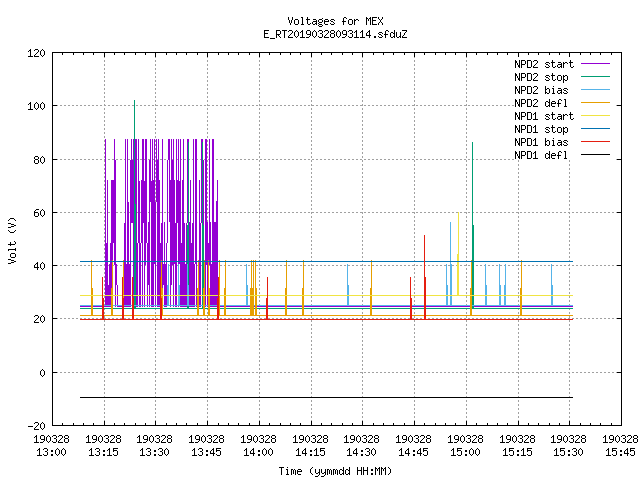Viewport: 640px width, 480px height.
Task: Click the orange NPD2 defl legend line sample
Action: coord(595,103)
